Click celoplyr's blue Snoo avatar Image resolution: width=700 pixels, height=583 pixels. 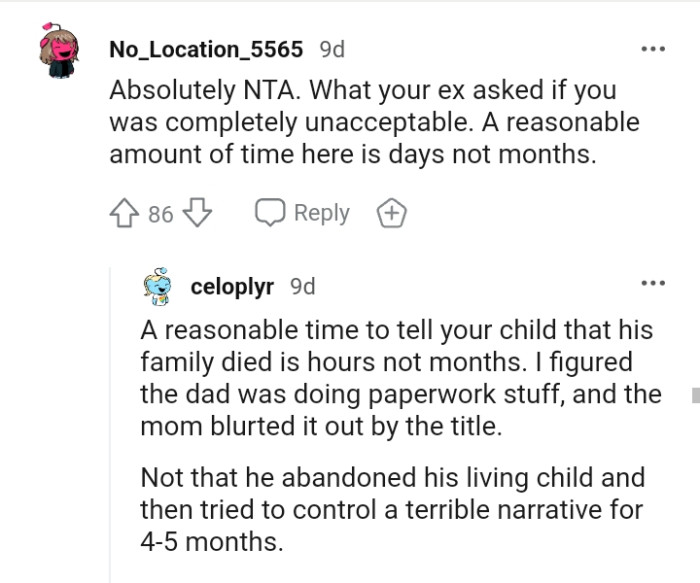pyautogui.click(x=161, y=288)
